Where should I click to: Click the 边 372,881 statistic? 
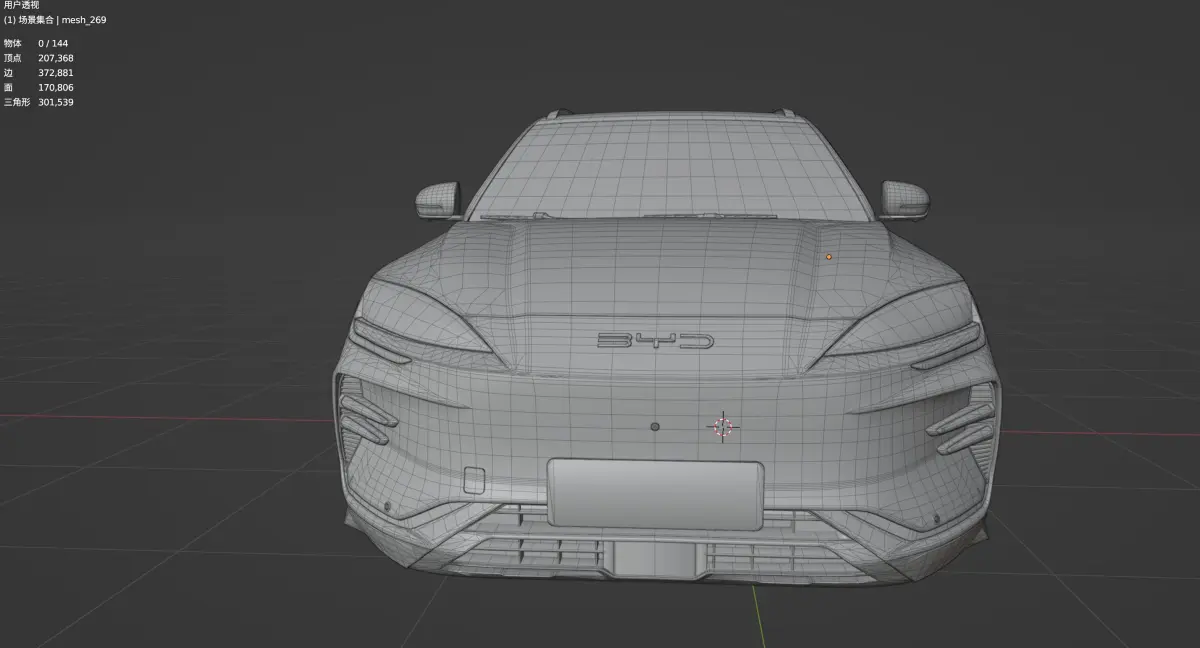coord(38,73)
